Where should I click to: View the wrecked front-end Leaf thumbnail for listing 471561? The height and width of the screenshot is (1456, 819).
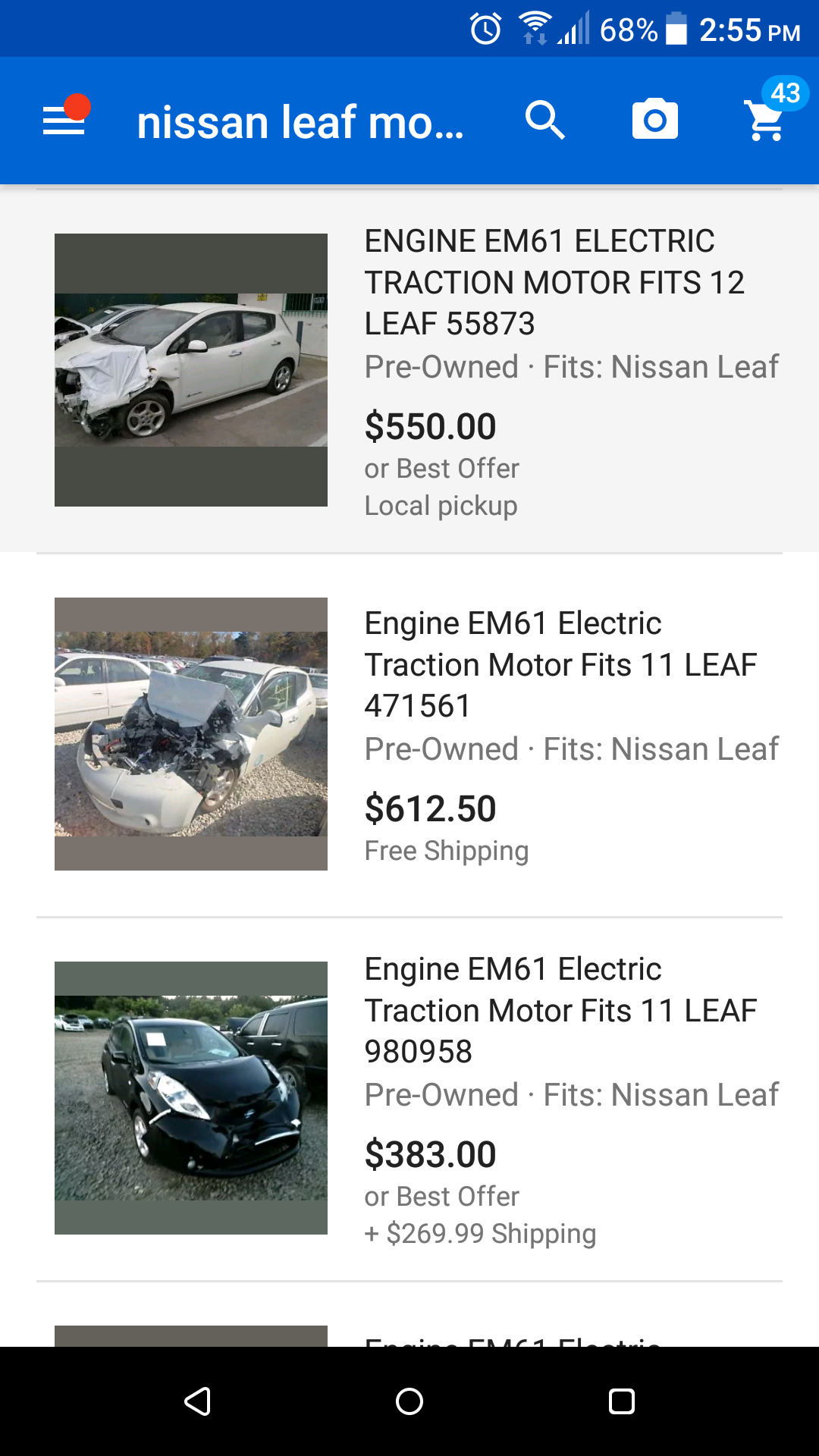pos(191,734)
